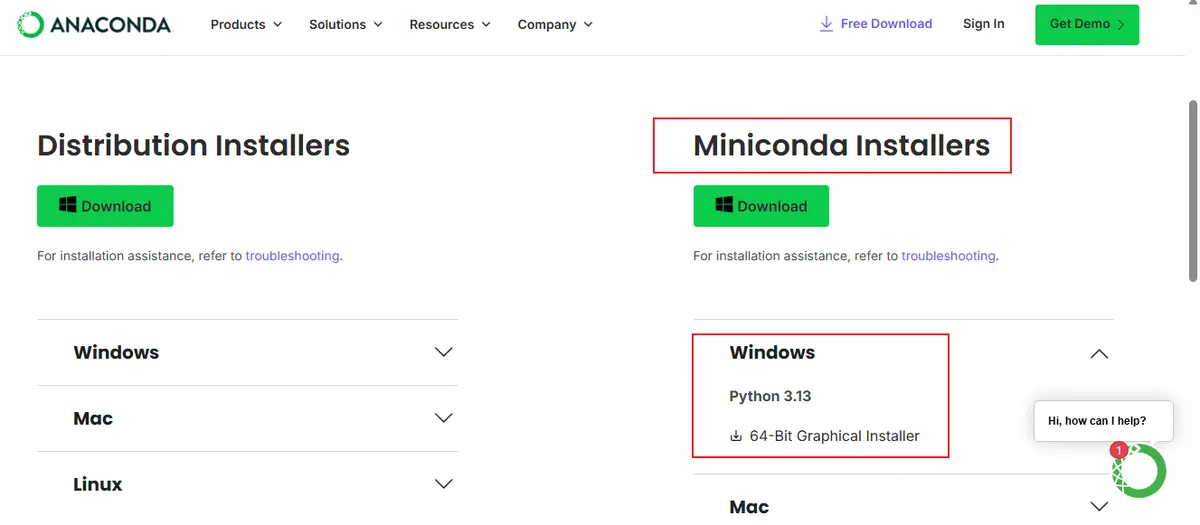Click the Free Download link
1200x525 pixels.
pyautogui.click(x=875, y=23)
